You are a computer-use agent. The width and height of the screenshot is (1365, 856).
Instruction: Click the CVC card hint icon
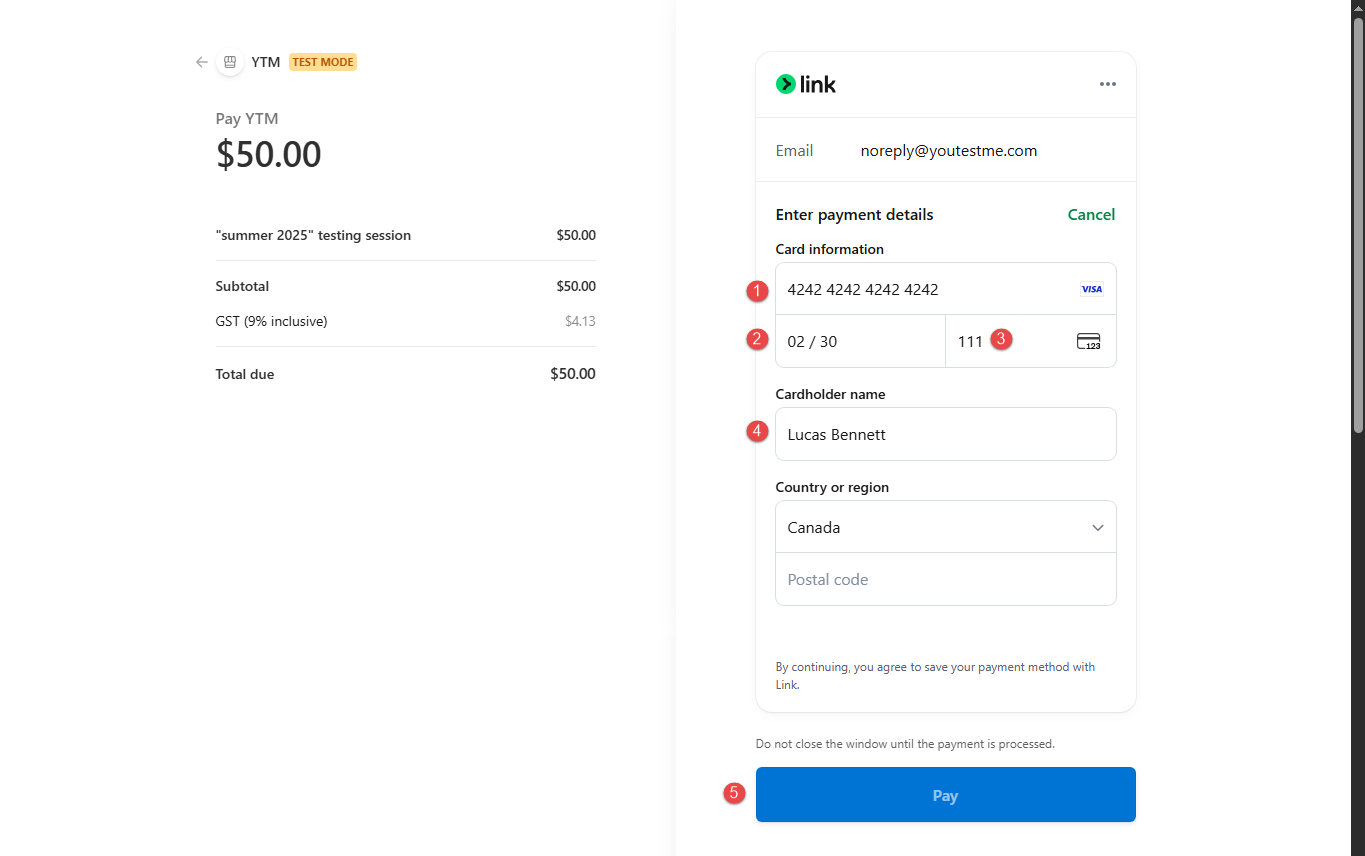tap(1088, 342)
